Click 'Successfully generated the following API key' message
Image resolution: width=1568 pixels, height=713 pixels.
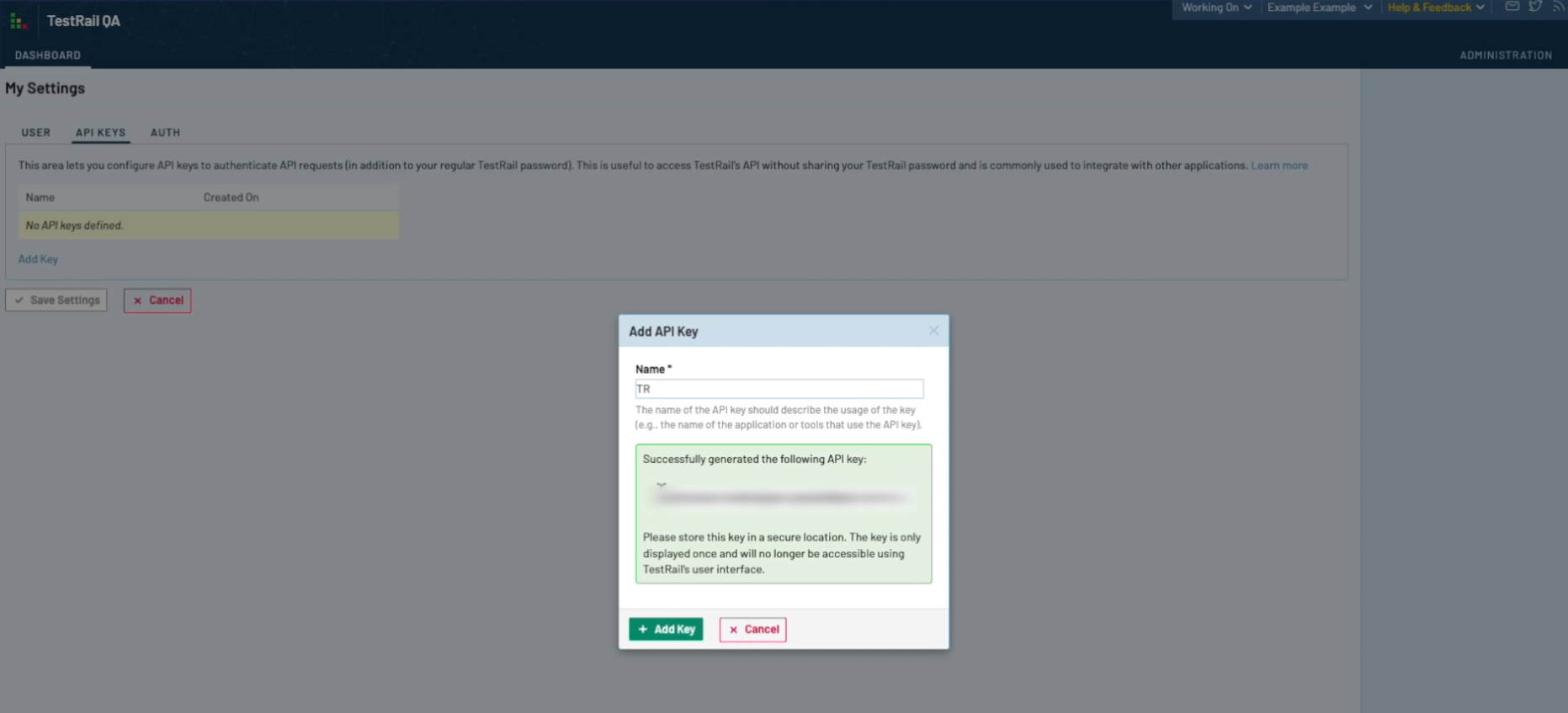[754, 460]
